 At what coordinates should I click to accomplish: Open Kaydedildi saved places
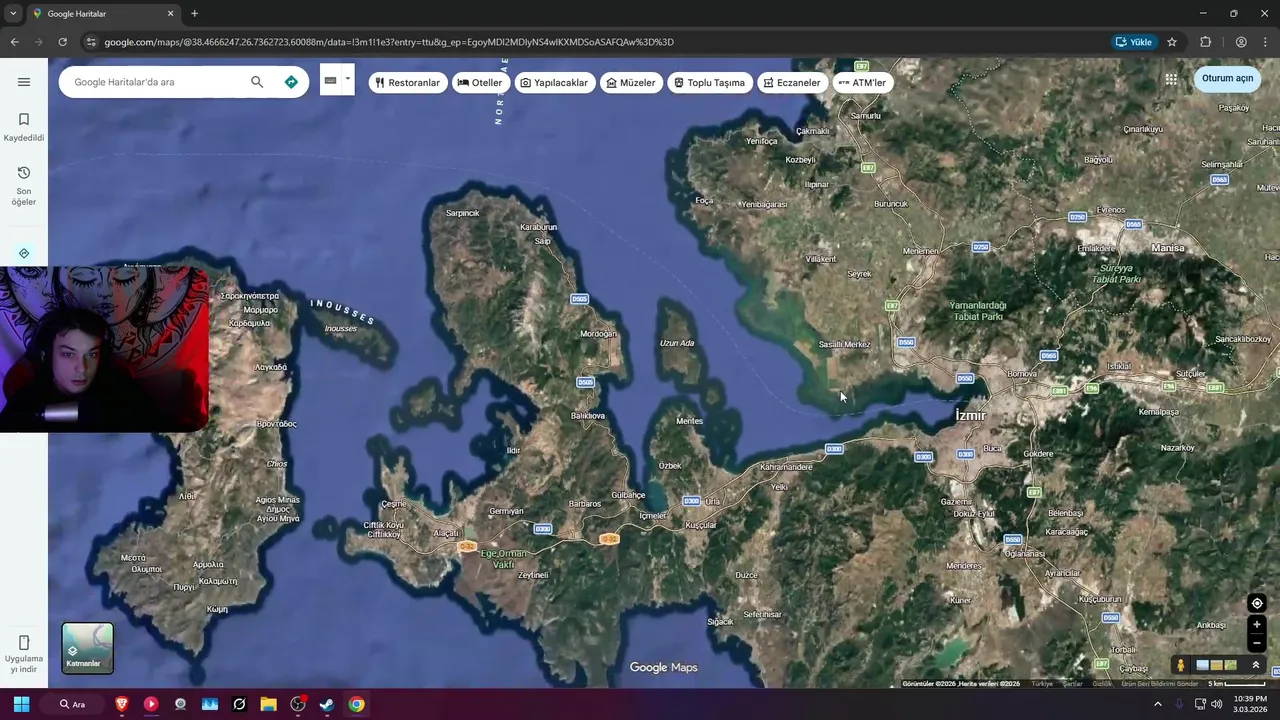pos(24,127)
